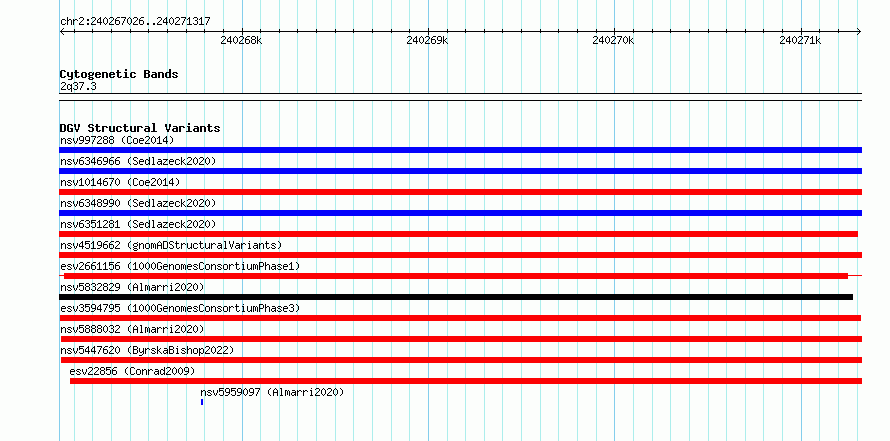The height and width of the screenshot is (441, 890).
Task: Click the 240271k ruler label
Action: click(x=800, y=40)
